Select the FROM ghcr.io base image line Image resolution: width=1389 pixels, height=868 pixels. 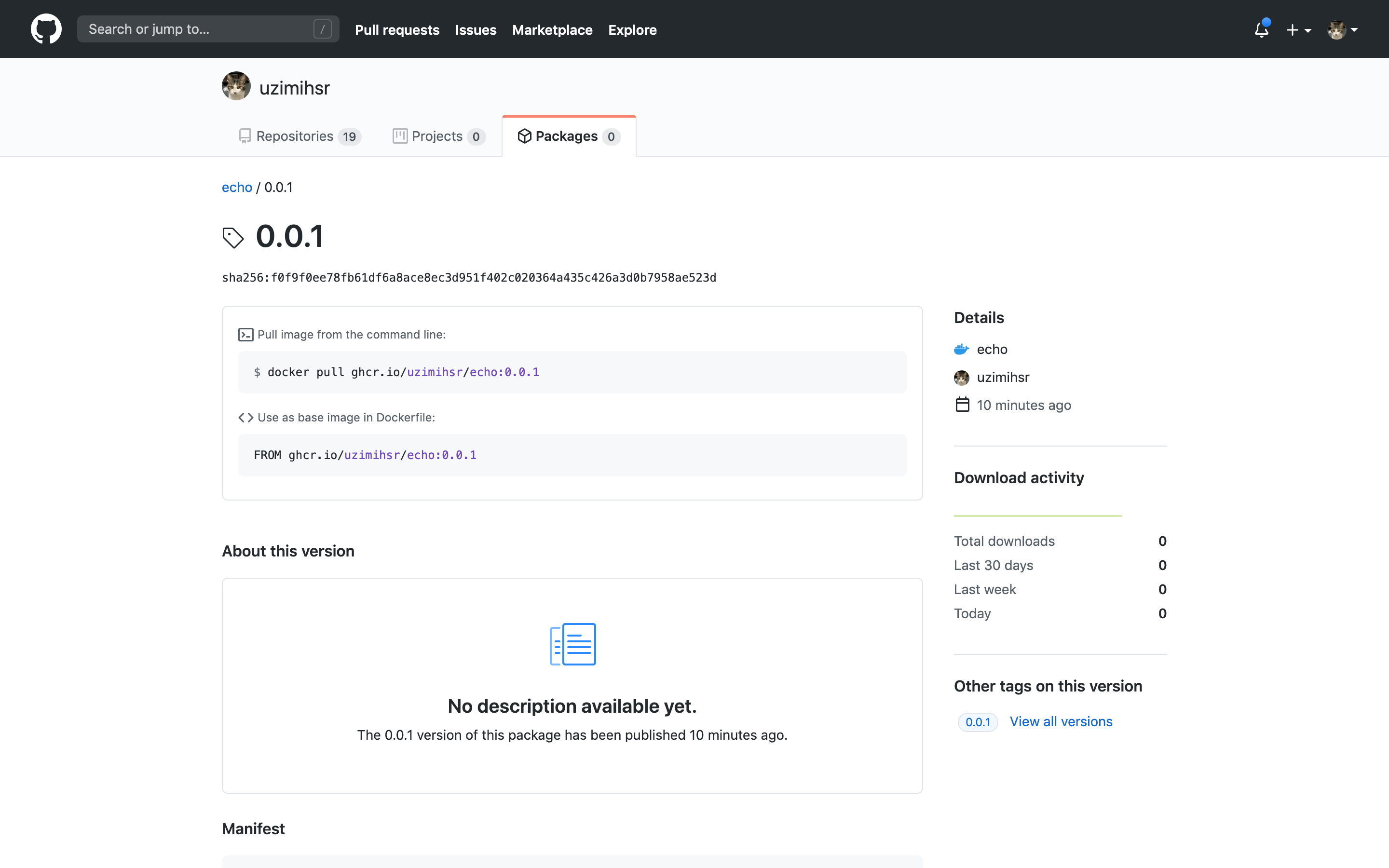coord(365,455)
